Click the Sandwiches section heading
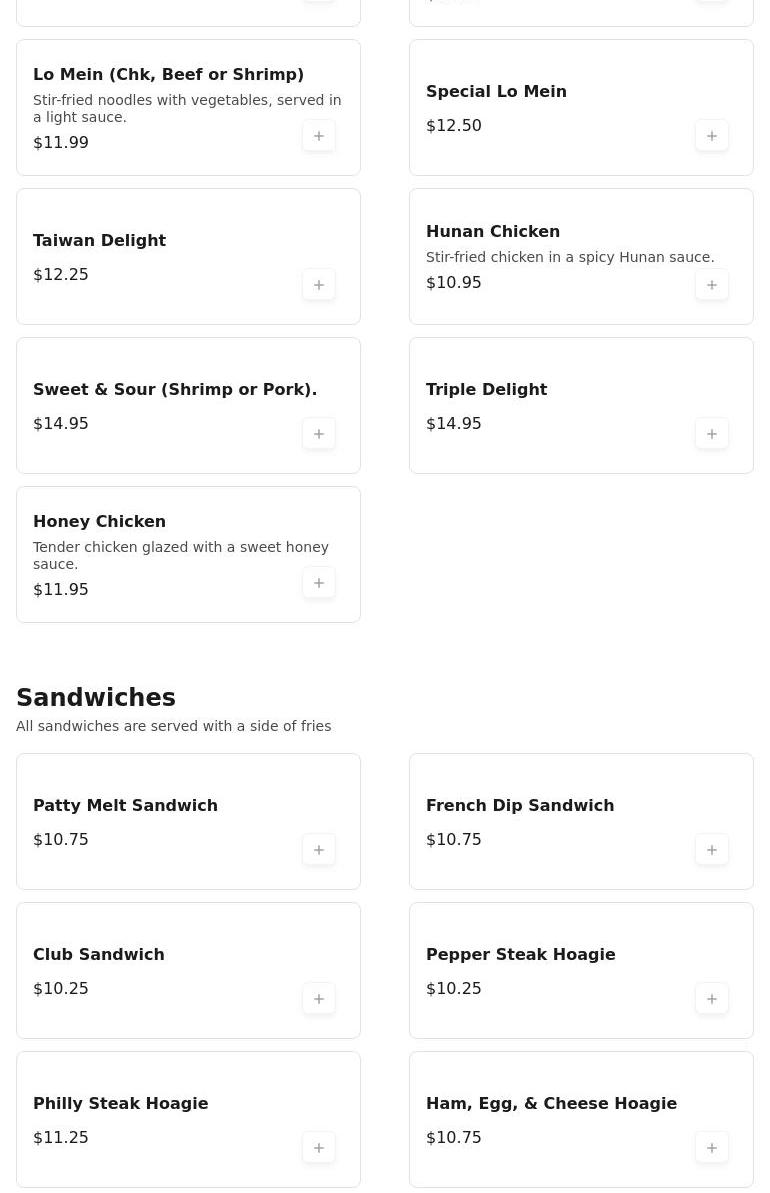Image resolution: width=770 pixels, height=1193 pixels. click(x=96, y=698)
